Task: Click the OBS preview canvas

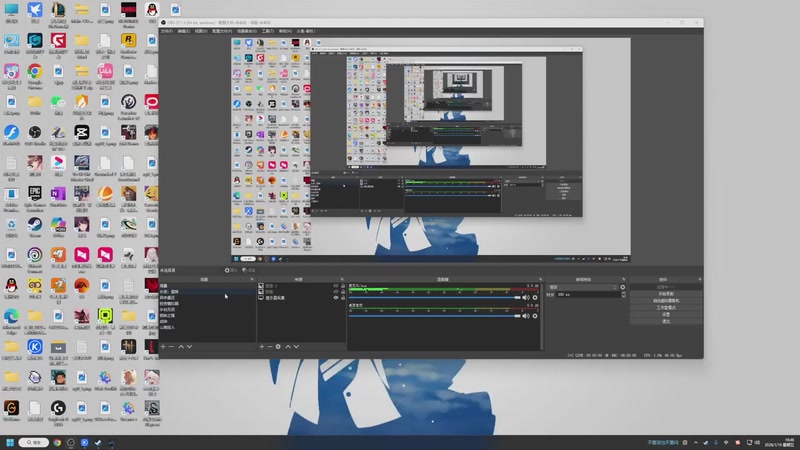Action: click(x=431, y=150)
